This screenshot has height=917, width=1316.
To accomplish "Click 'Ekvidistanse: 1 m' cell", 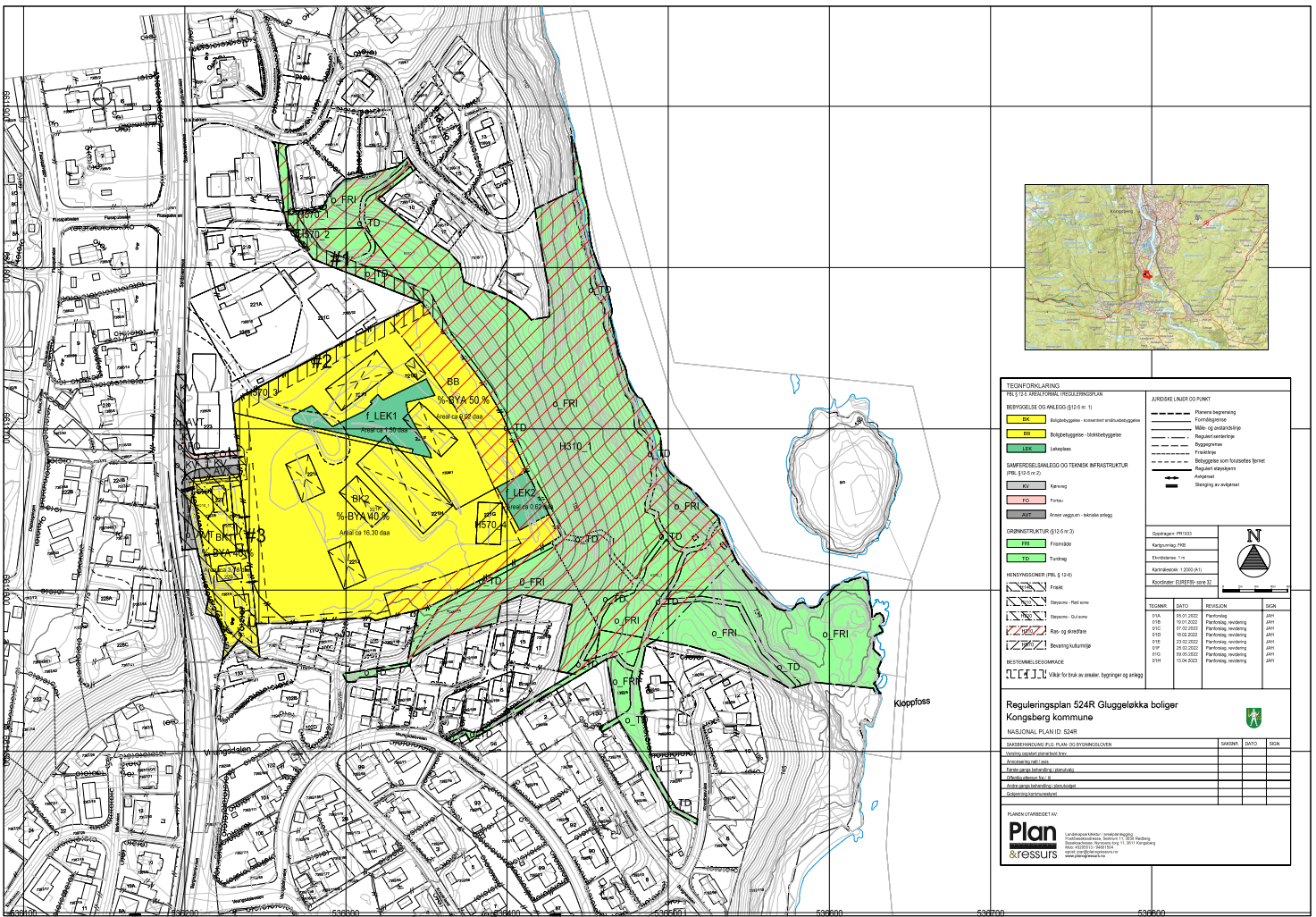I will pos(1183,557).
